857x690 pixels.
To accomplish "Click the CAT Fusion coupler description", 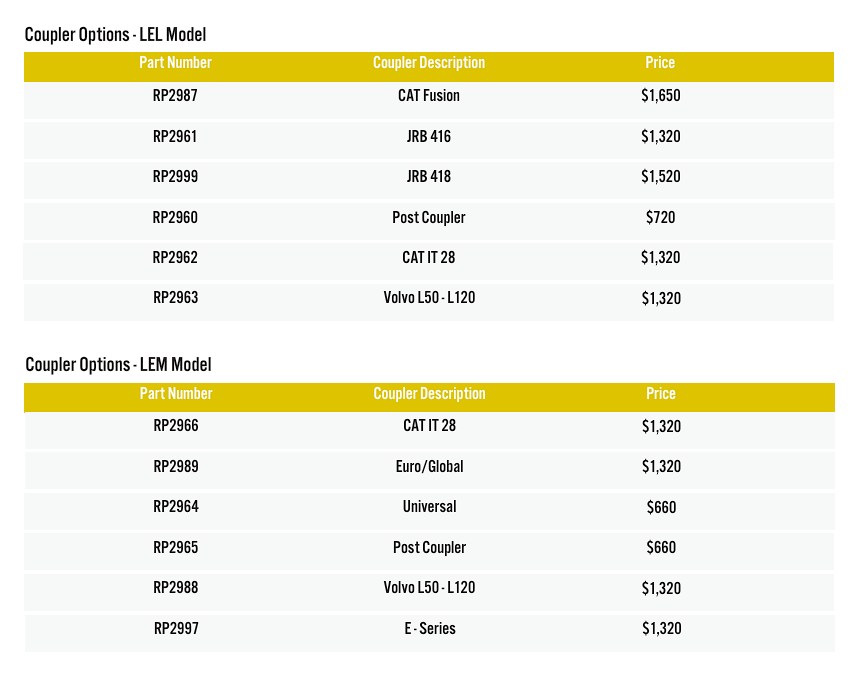I will [x=428, y=96].
